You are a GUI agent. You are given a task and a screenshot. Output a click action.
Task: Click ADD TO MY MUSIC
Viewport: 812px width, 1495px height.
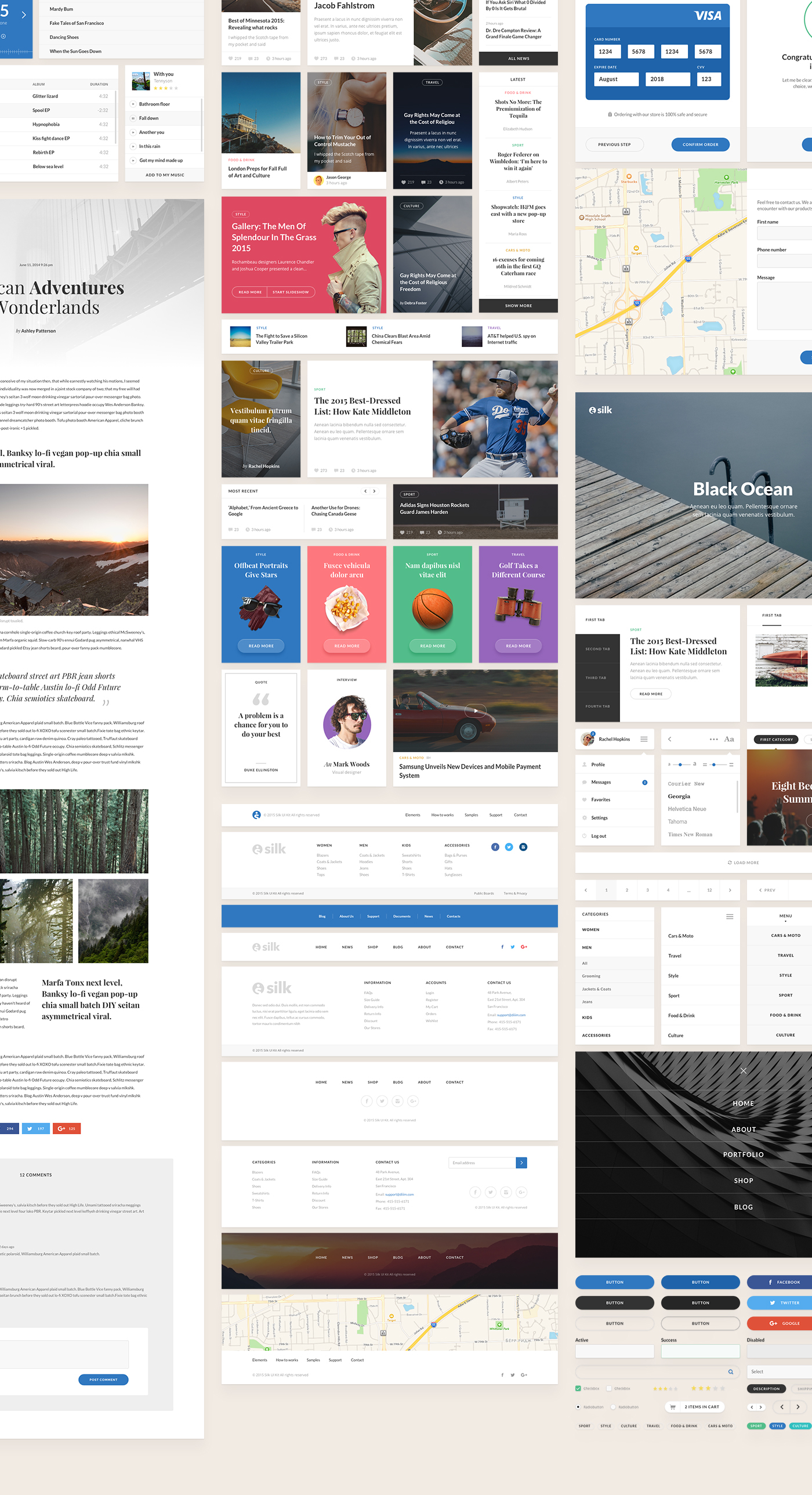click(165, 175)
